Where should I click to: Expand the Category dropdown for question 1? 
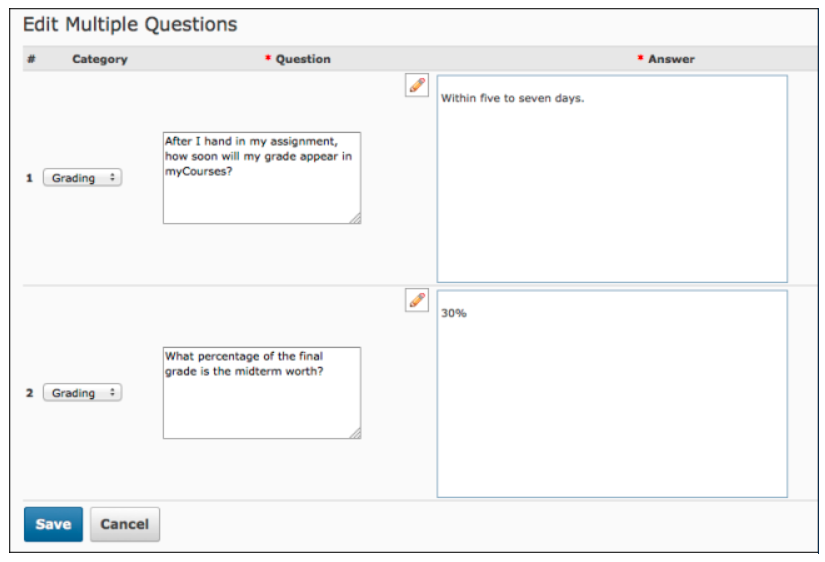tap(82, 178)
